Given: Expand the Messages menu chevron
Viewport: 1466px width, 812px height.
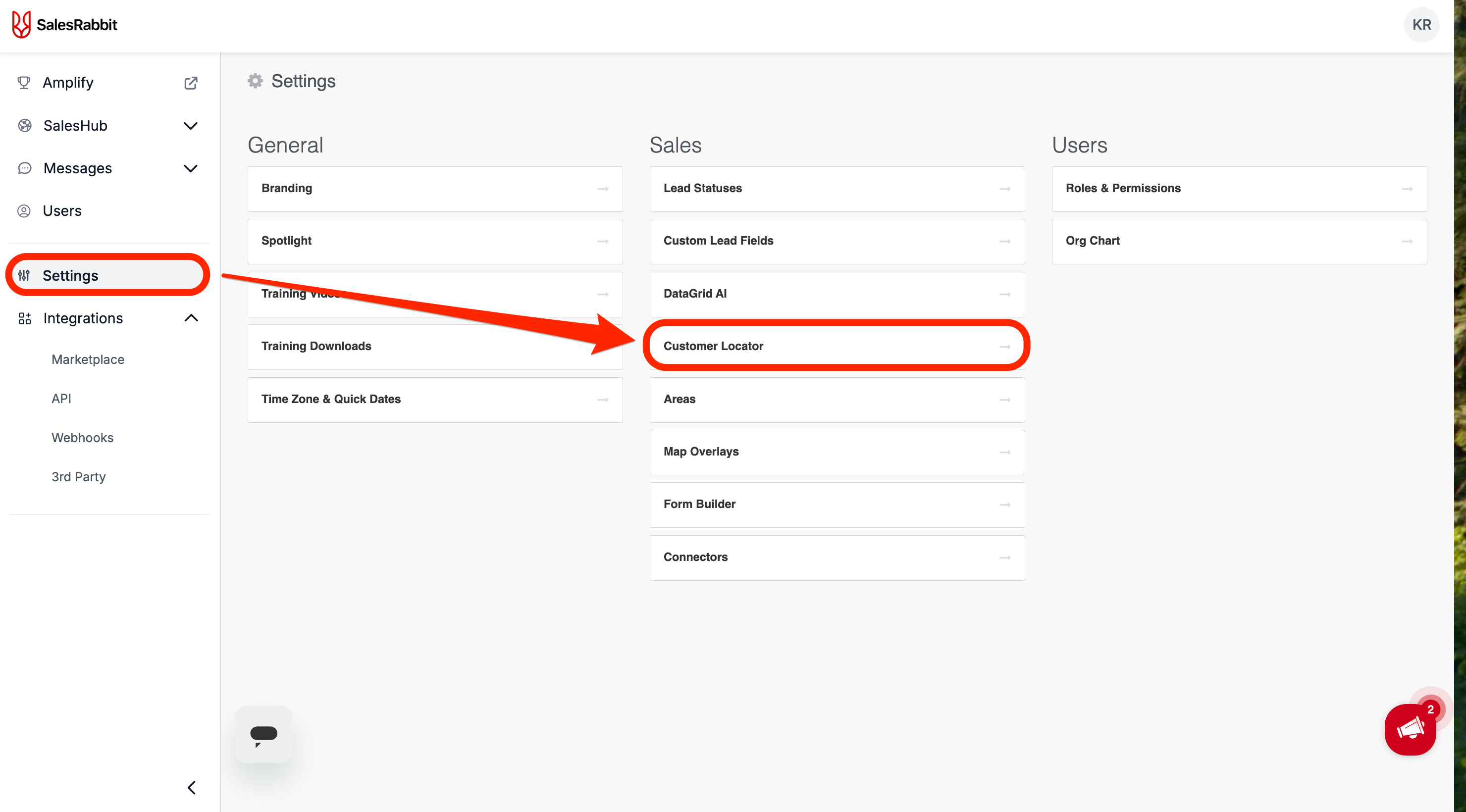Looking at the screenshot, I should click(x=191, y=168).
